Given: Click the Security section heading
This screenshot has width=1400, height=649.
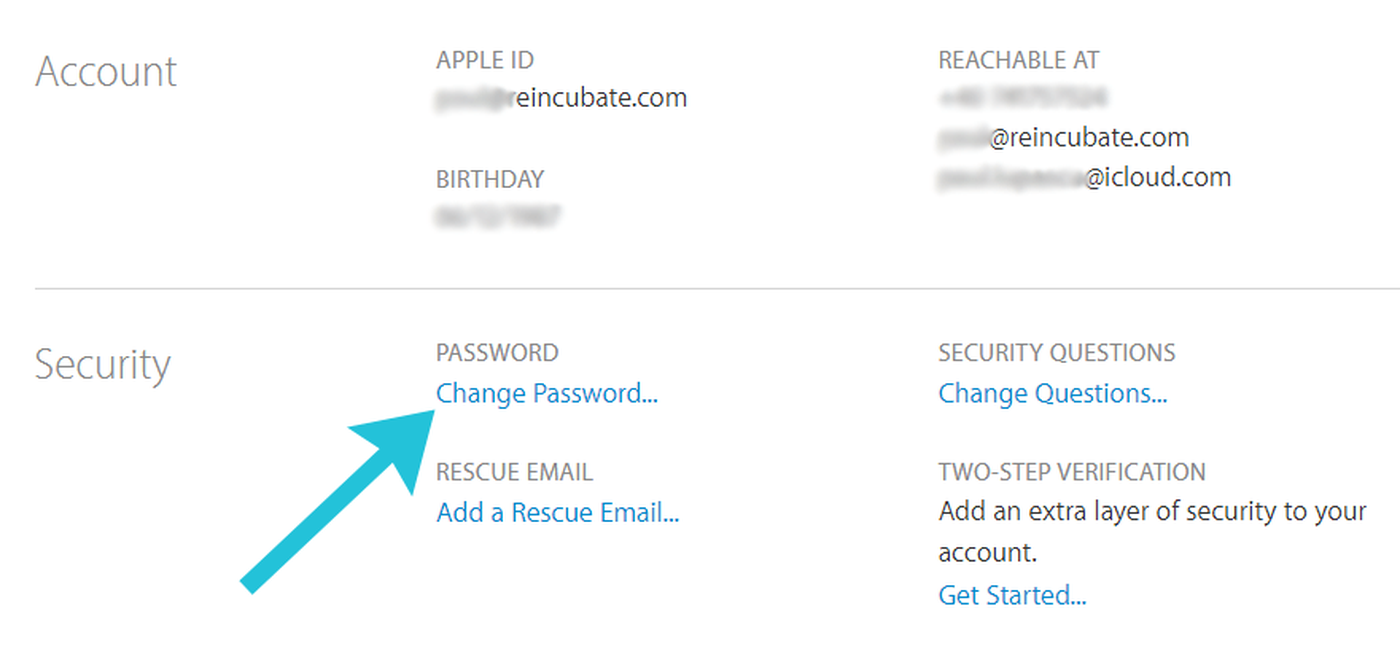Looking at the screenshot, I should pyautogui.click(x=102, y=365).
